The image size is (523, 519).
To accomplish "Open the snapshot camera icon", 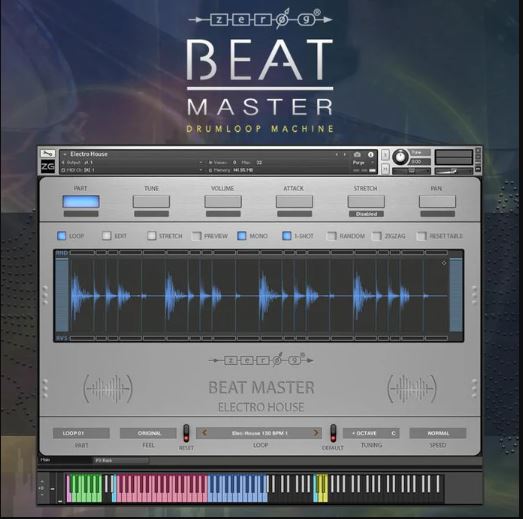I will pyautogui.click(x=357, y=154).
